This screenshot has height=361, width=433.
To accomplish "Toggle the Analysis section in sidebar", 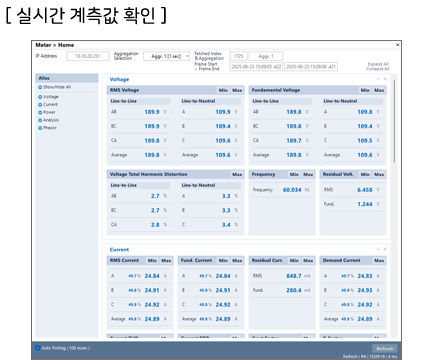I will (40, 120).
